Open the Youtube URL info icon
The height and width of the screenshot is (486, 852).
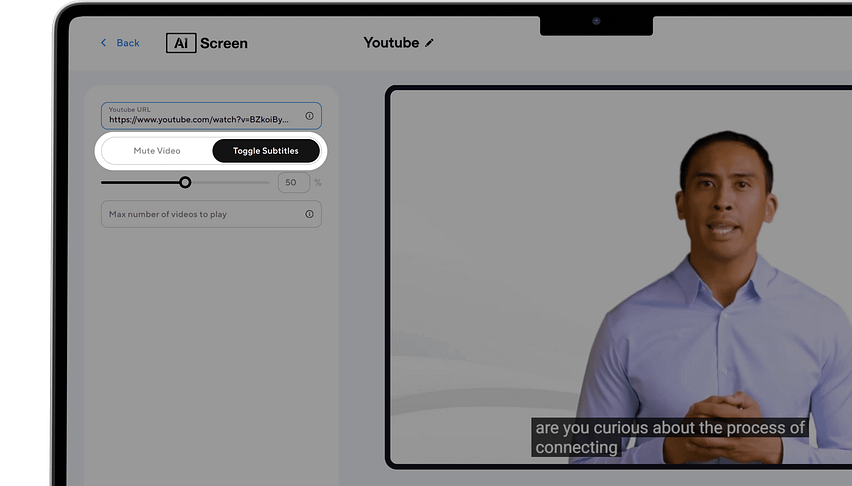(x=309, y=116)
